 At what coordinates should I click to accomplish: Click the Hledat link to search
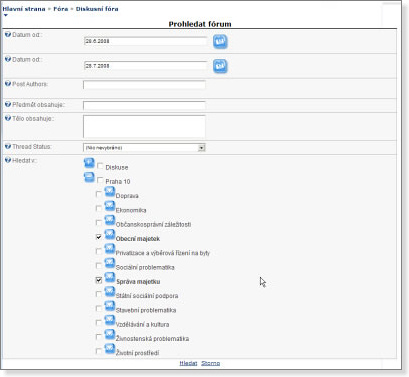(188, 363)
